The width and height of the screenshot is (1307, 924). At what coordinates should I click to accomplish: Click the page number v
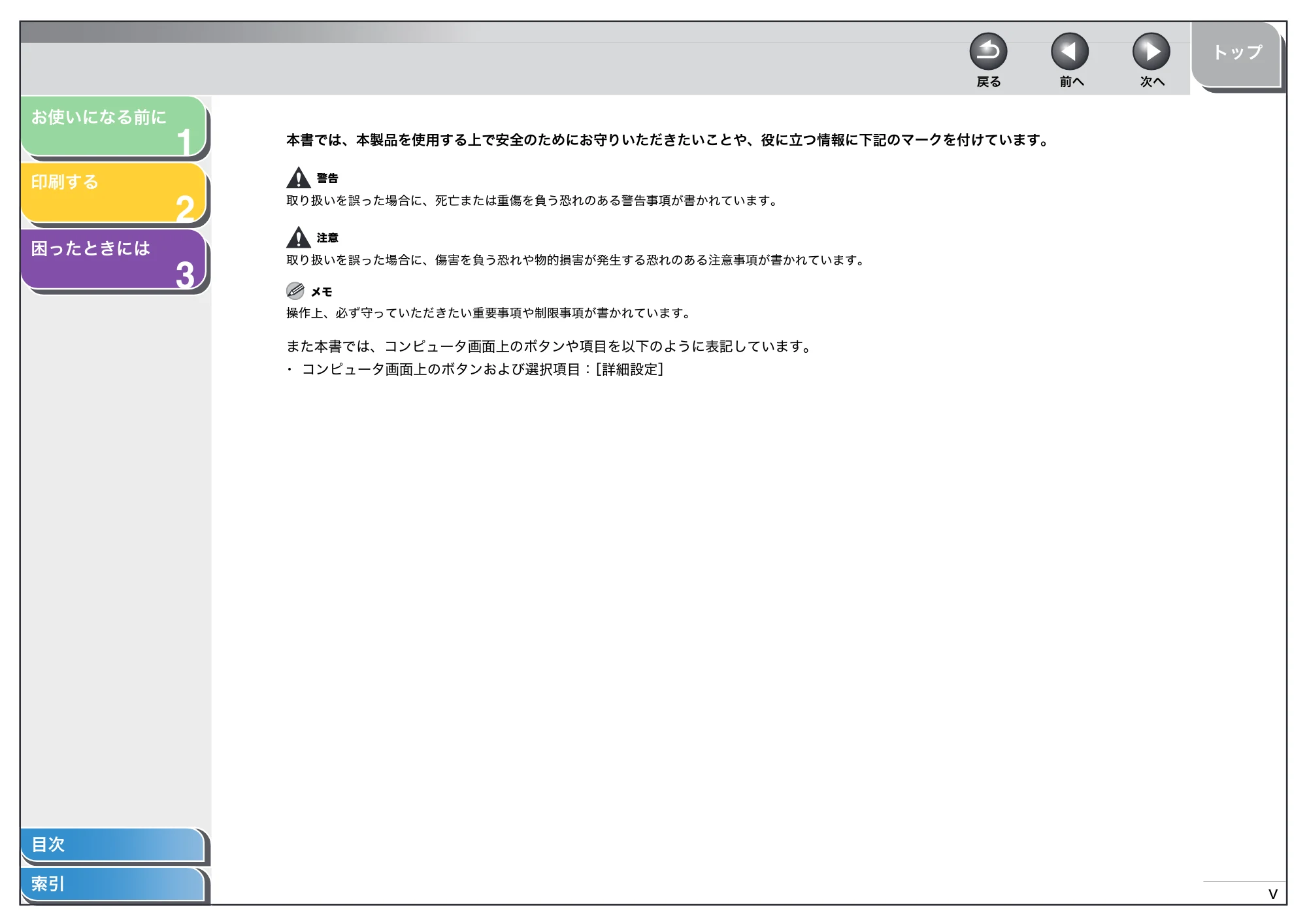1272,895
